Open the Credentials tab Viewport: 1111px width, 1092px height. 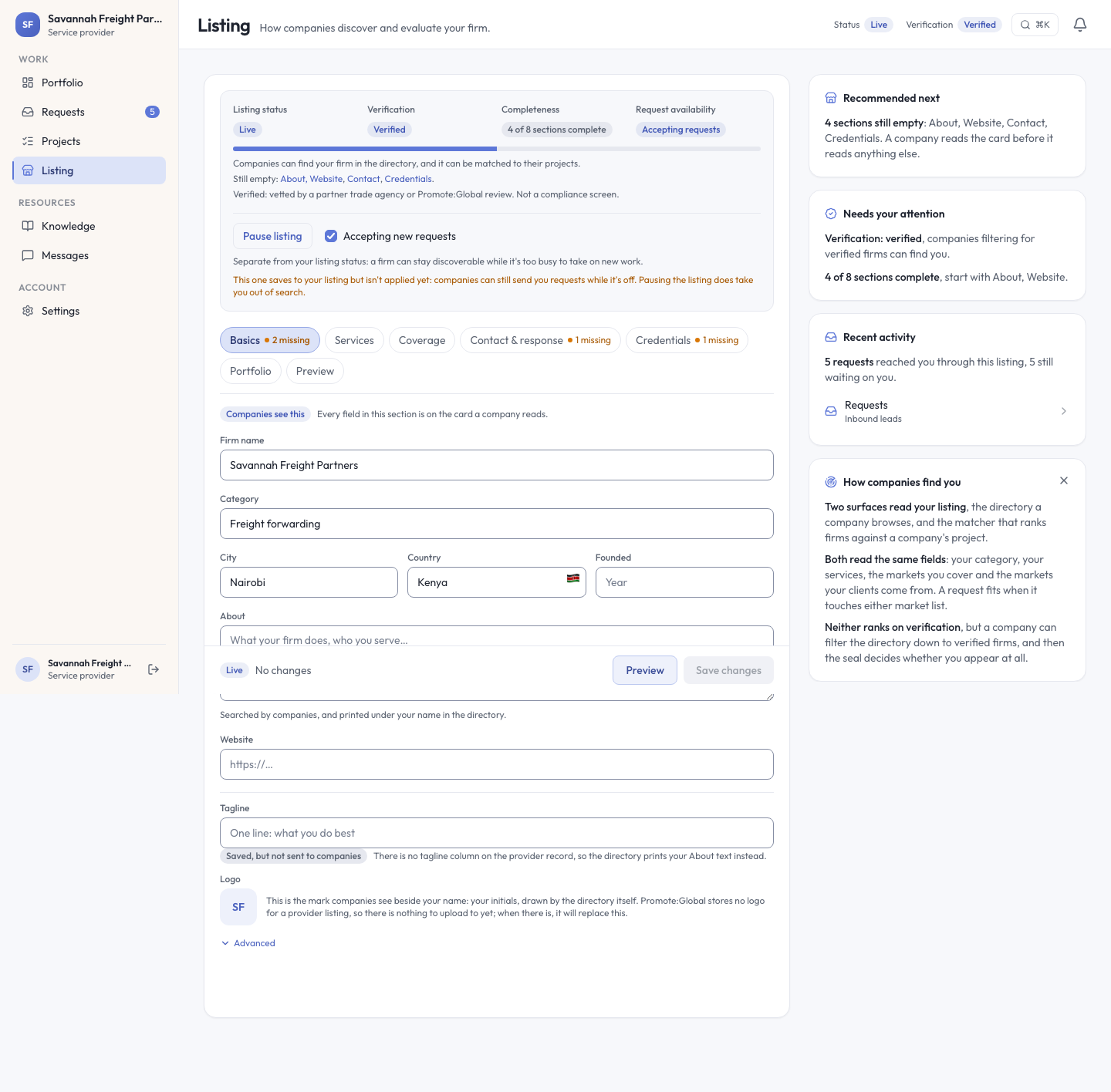tap(687, 340)
